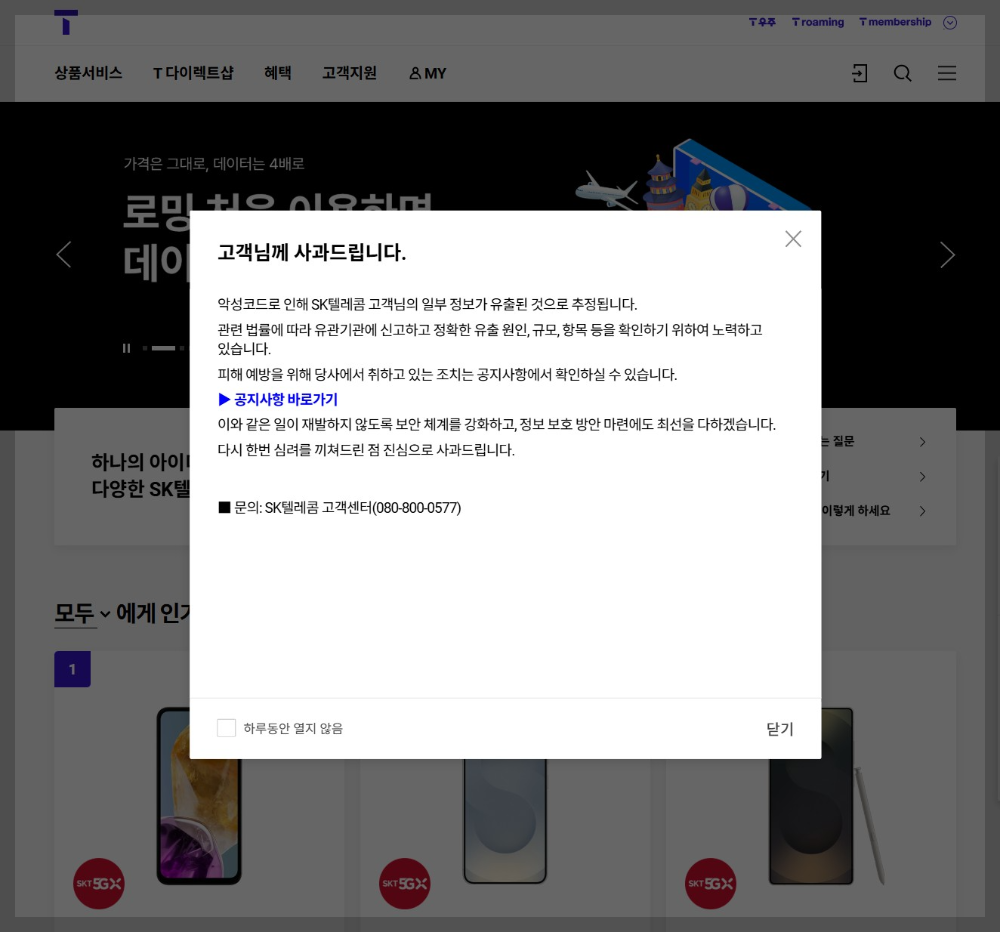The image size is (1000, 932).
Task: Close the apology popup with the X
Action: tap(793, 238)
